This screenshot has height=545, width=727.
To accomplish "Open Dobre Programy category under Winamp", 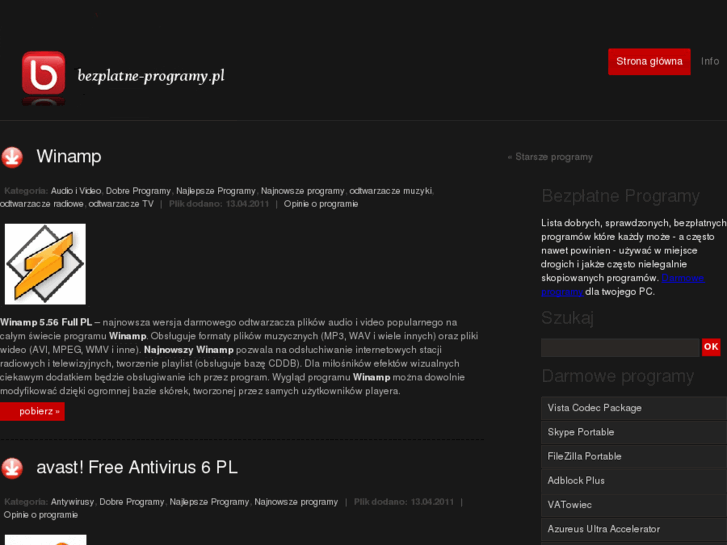I will pyautogui.click(x=138, y=191).
